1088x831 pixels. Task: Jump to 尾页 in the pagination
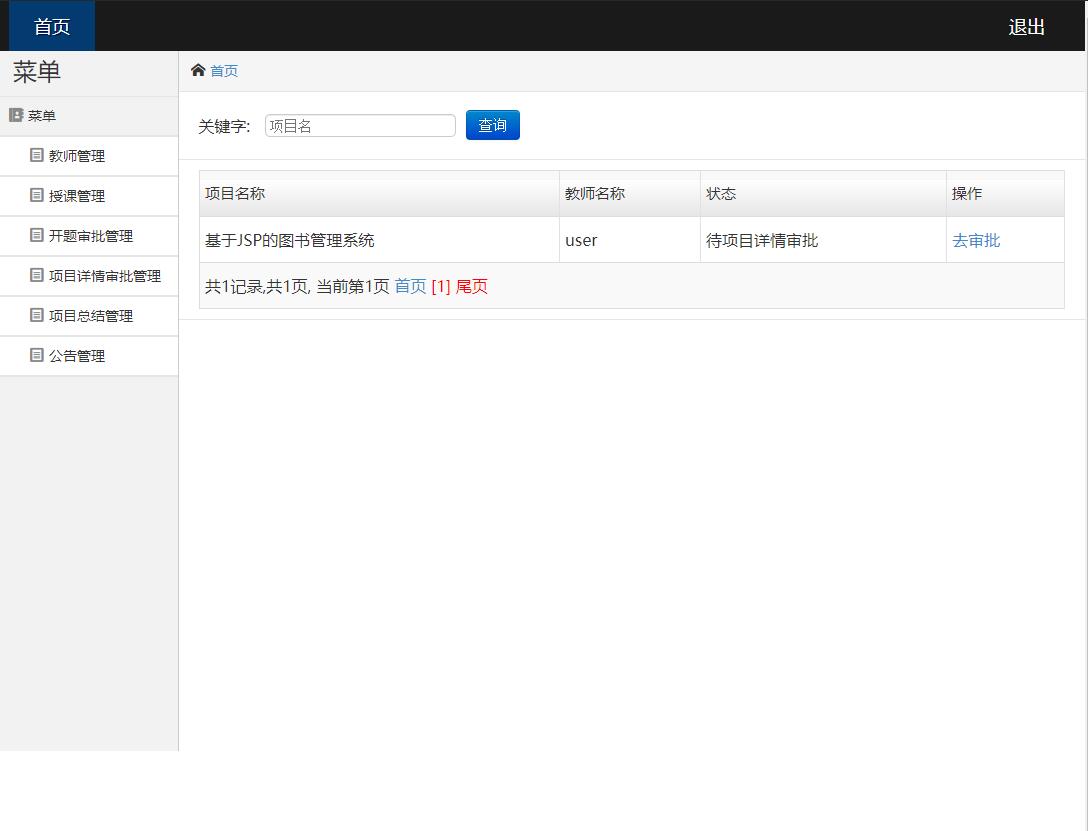pos(472,286)
